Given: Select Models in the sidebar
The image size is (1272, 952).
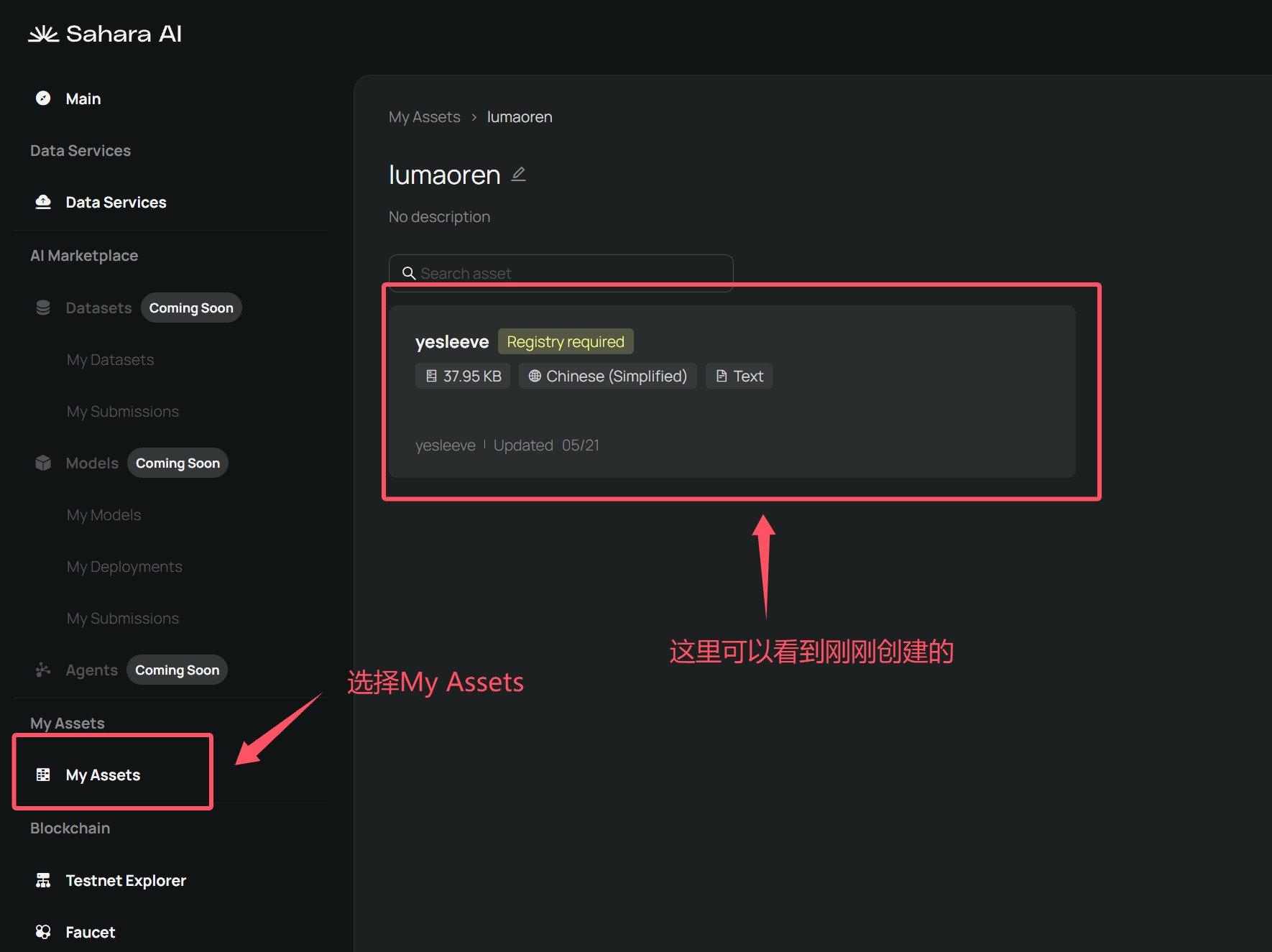Looking at the screenshot, I should 92,463.
